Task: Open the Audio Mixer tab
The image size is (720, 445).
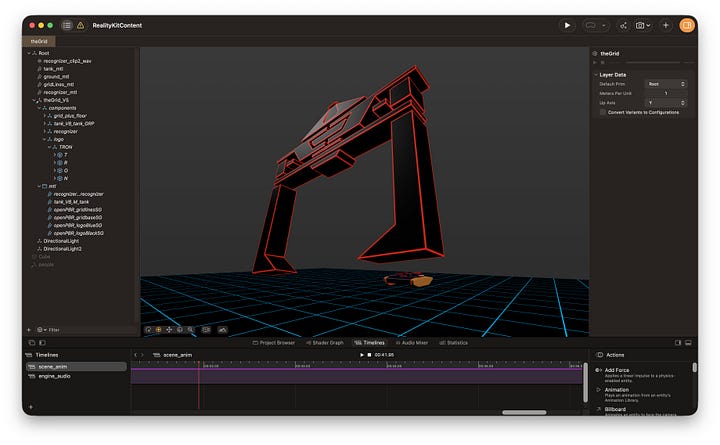Action: point(412,343)
